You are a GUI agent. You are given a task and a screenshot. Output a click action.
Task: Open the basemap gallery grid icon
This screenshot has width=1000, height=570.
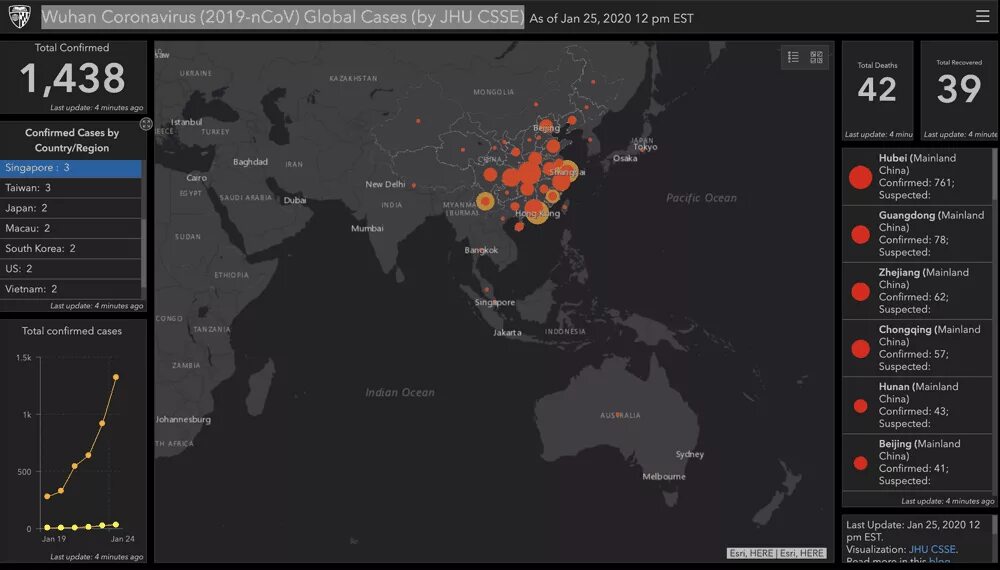coord(816,57)
